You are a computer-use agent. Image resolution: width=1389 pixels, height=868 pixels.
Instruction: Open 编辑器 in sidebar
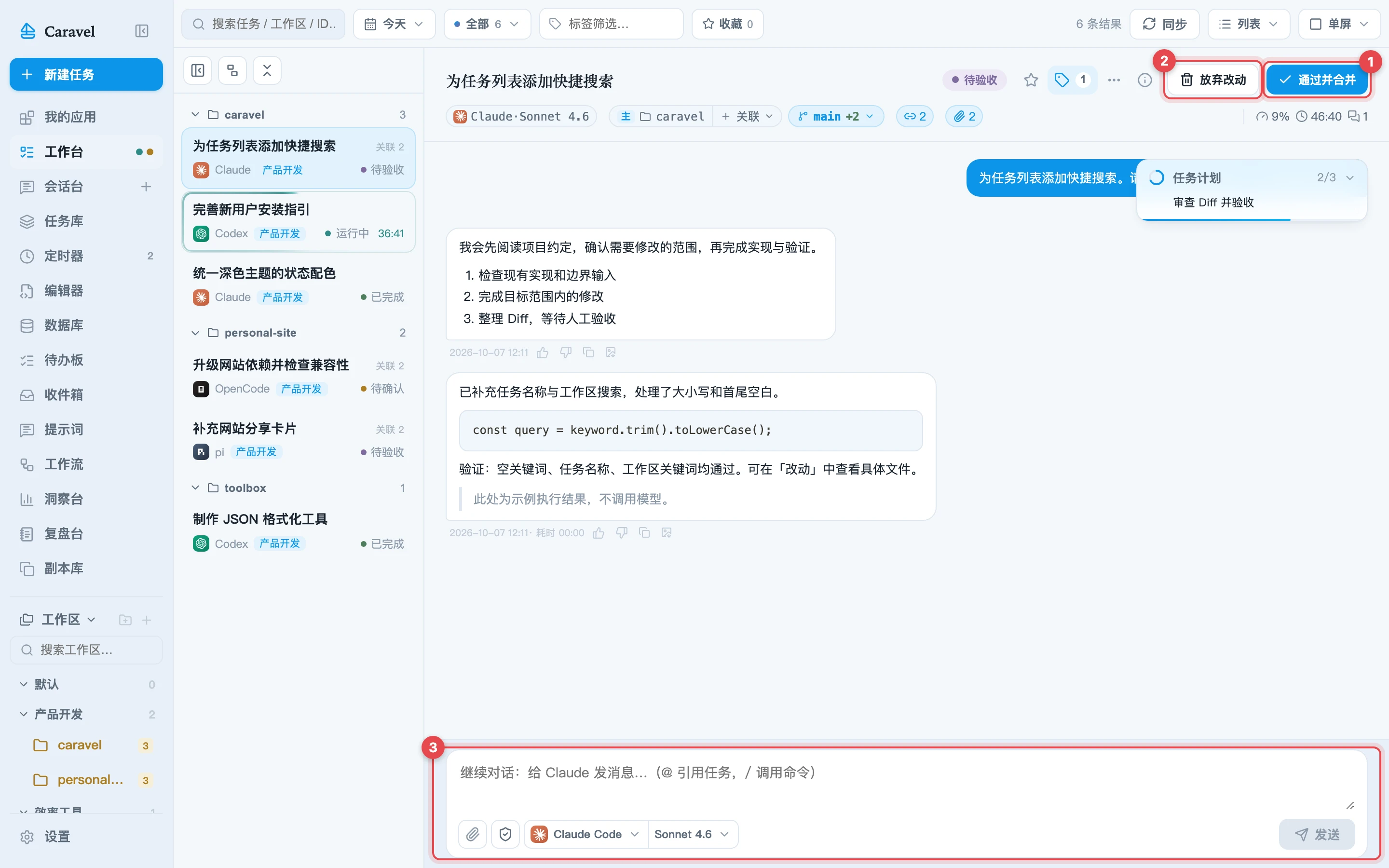86,290
